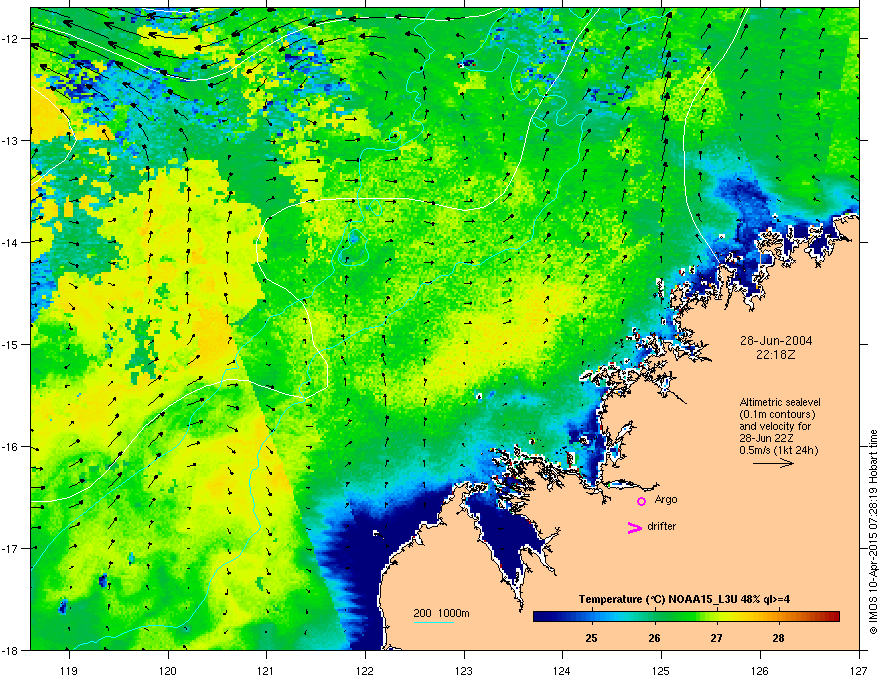Click the latitude axis label -14
This screenshot has width=880, height=680.
(11, 242)
